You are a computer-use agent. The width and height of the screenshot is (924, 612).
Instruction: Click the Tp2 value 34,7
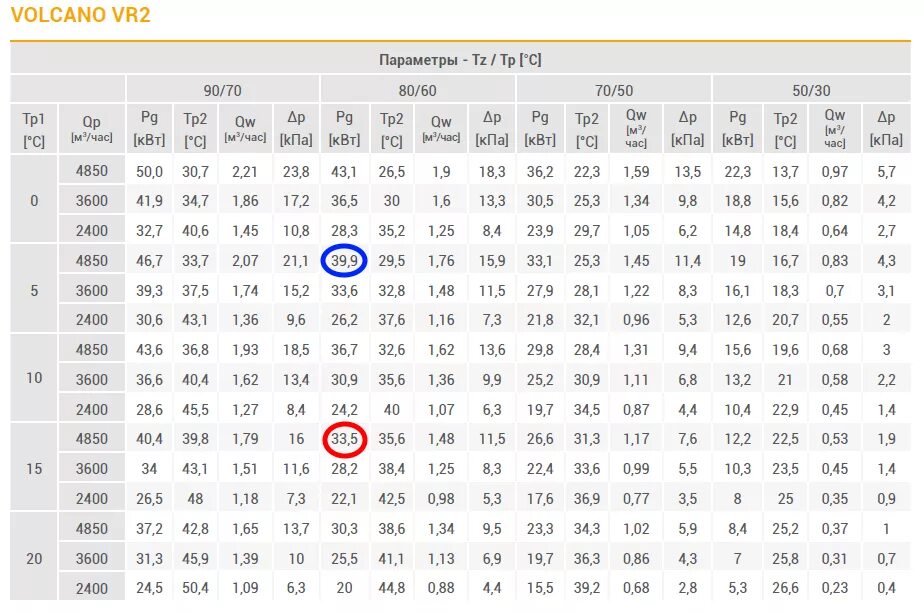point(195,201)
